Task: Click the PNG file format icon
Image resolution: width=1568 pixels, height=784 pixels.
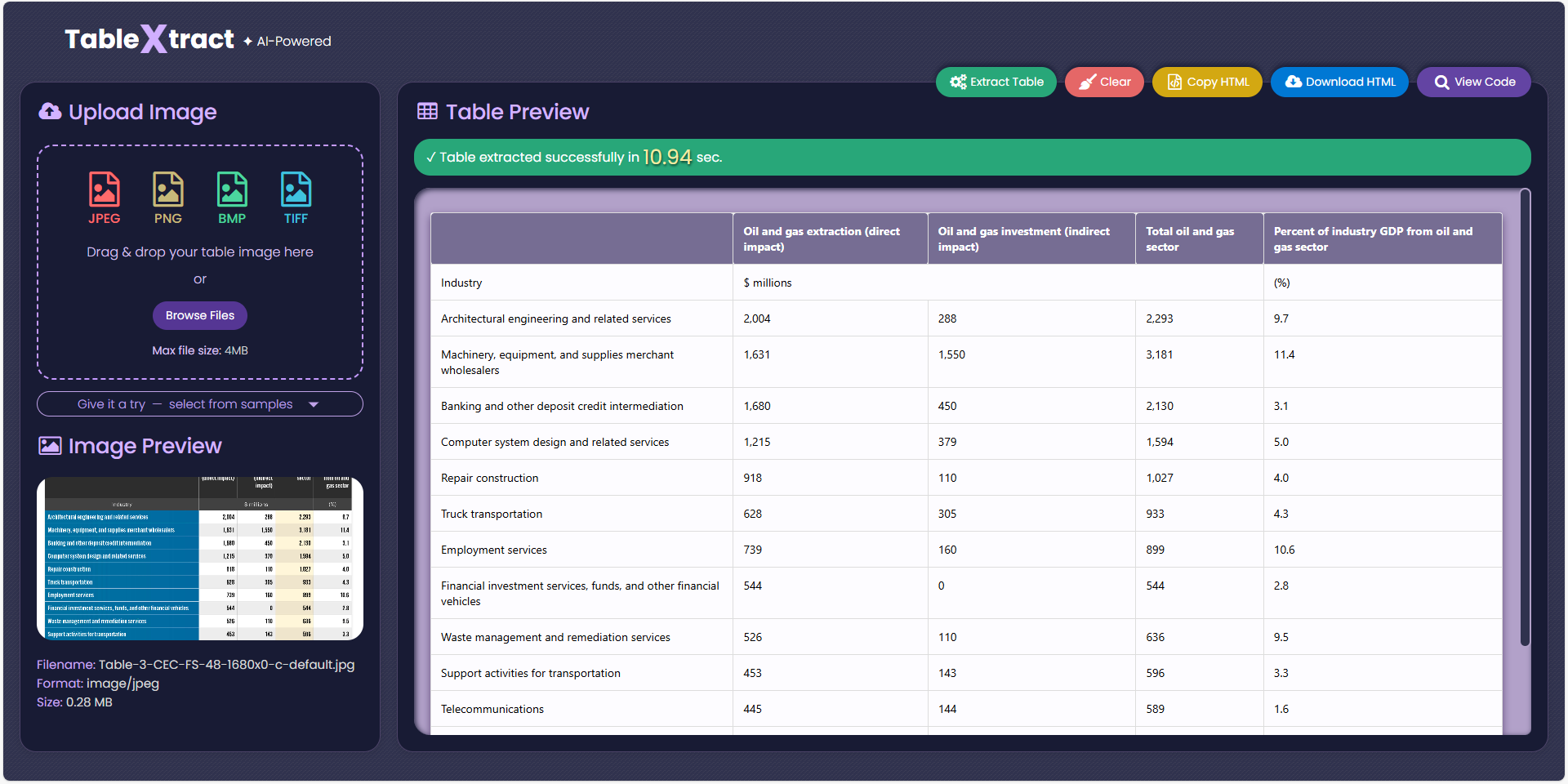Action: 167,190
